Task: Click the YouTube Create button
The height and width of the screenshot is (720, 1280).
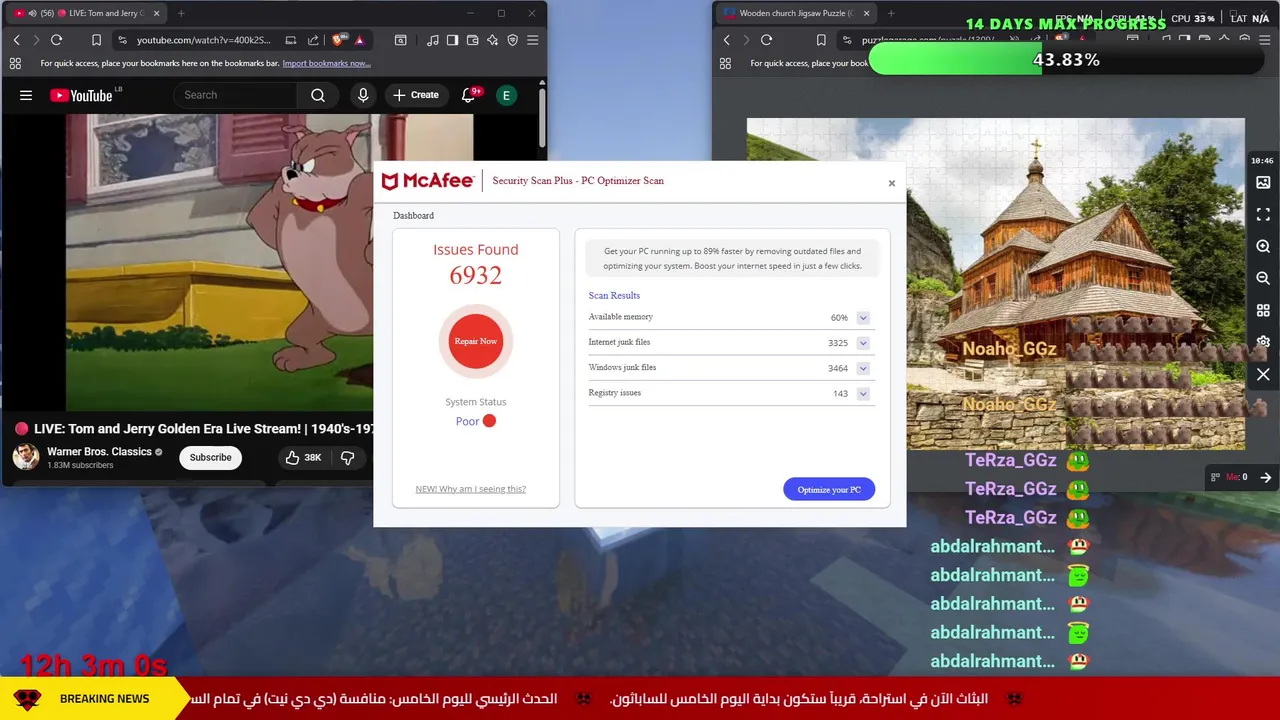Action: click(x=416, y=95)
